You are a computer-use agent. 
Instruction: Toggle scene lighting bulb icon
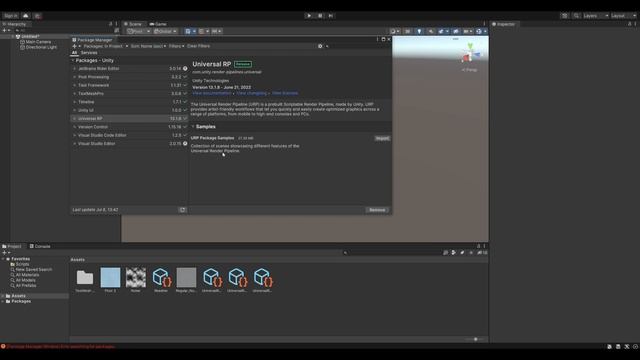pos(419,31)
